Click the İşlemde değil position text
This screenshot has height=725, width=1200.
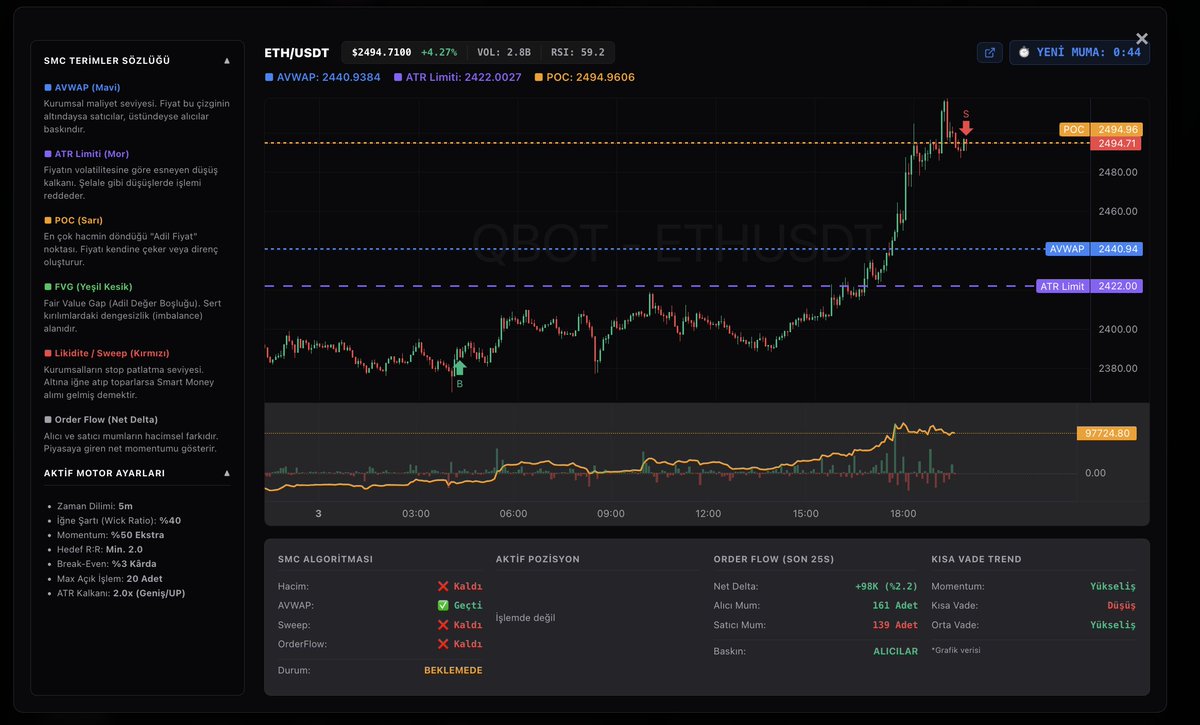coord(525,618)
